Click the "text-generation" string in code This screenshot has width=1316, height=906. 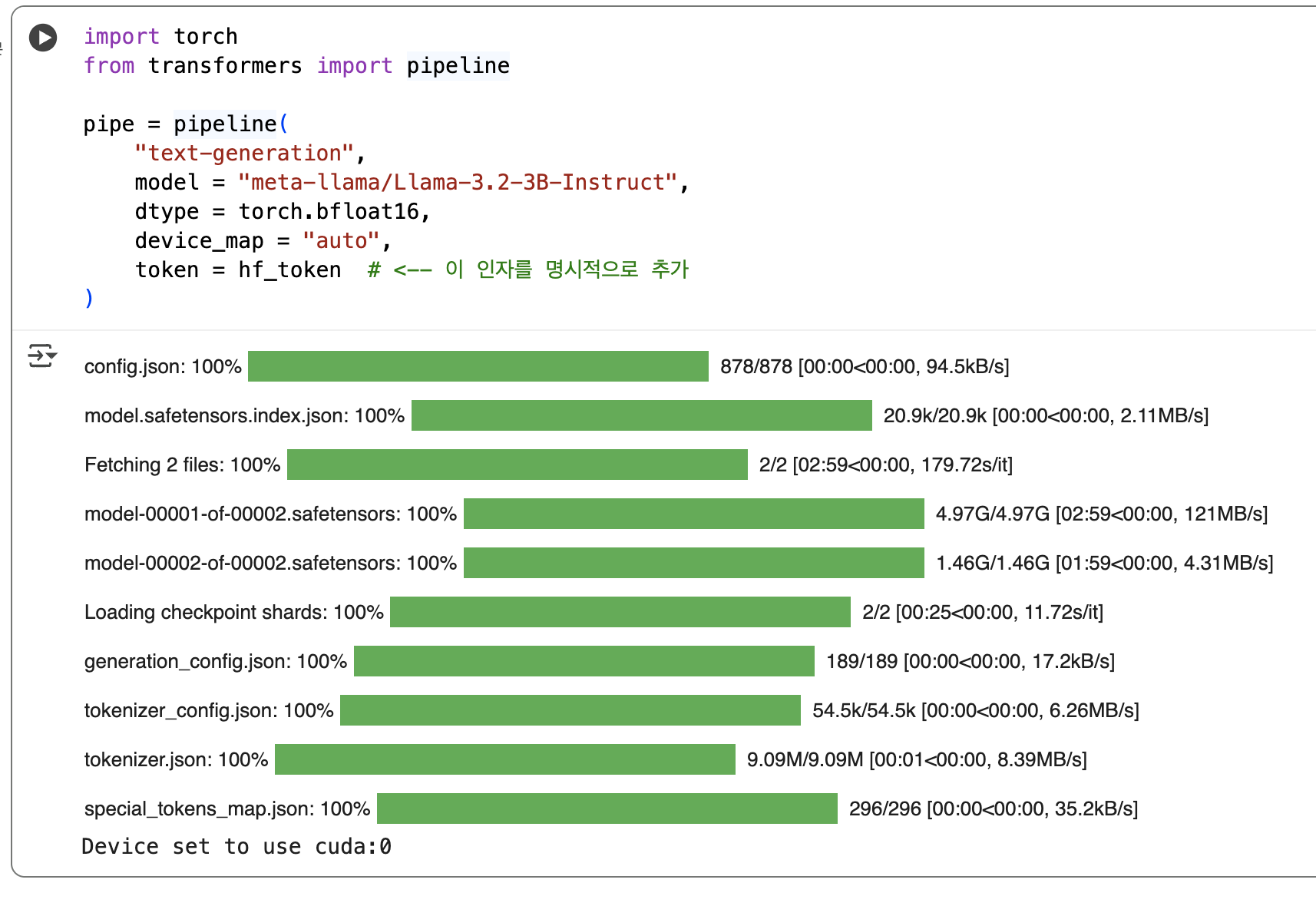[x=243, y=153]
